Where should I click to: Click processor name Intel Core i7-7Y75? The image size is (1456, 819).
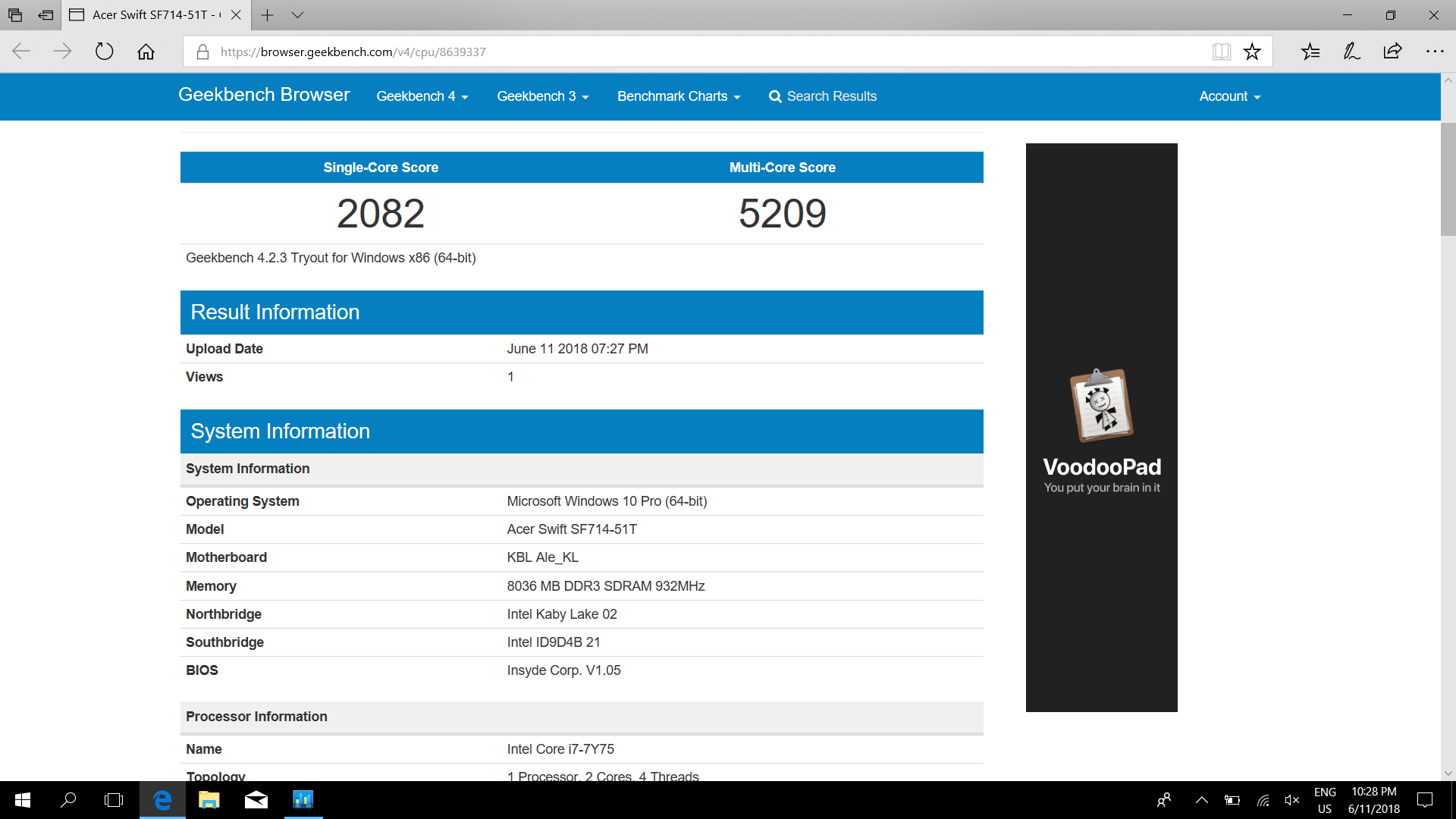[560, 749]
